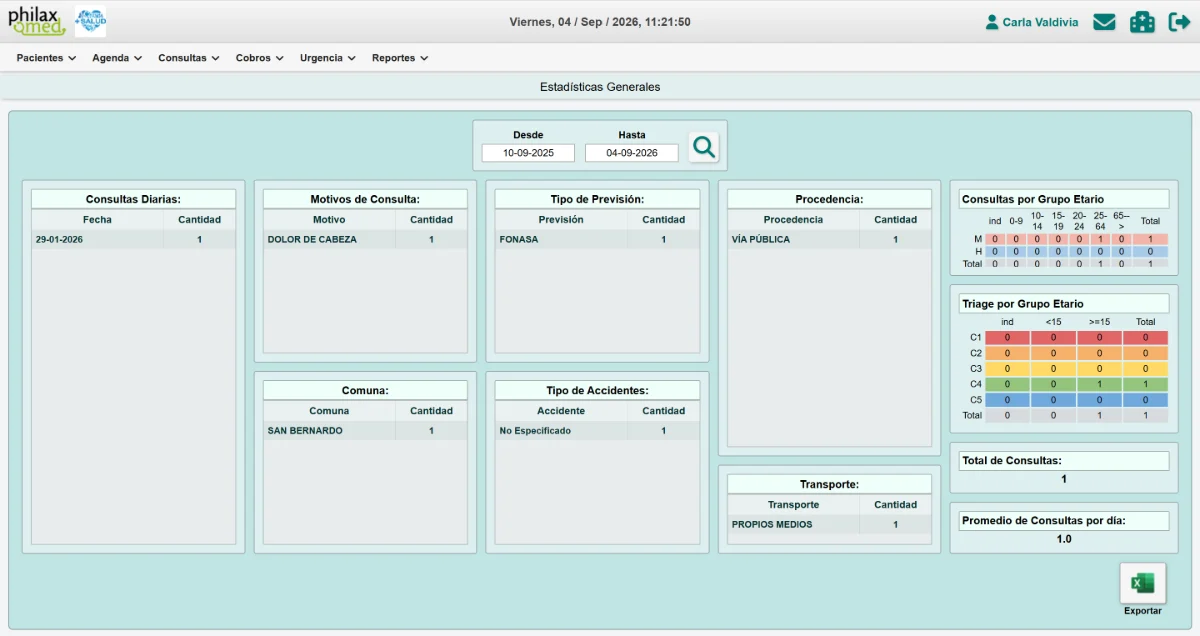Click the magnifier search icon beside dates
1200x636 pixels.
point(704,147)
